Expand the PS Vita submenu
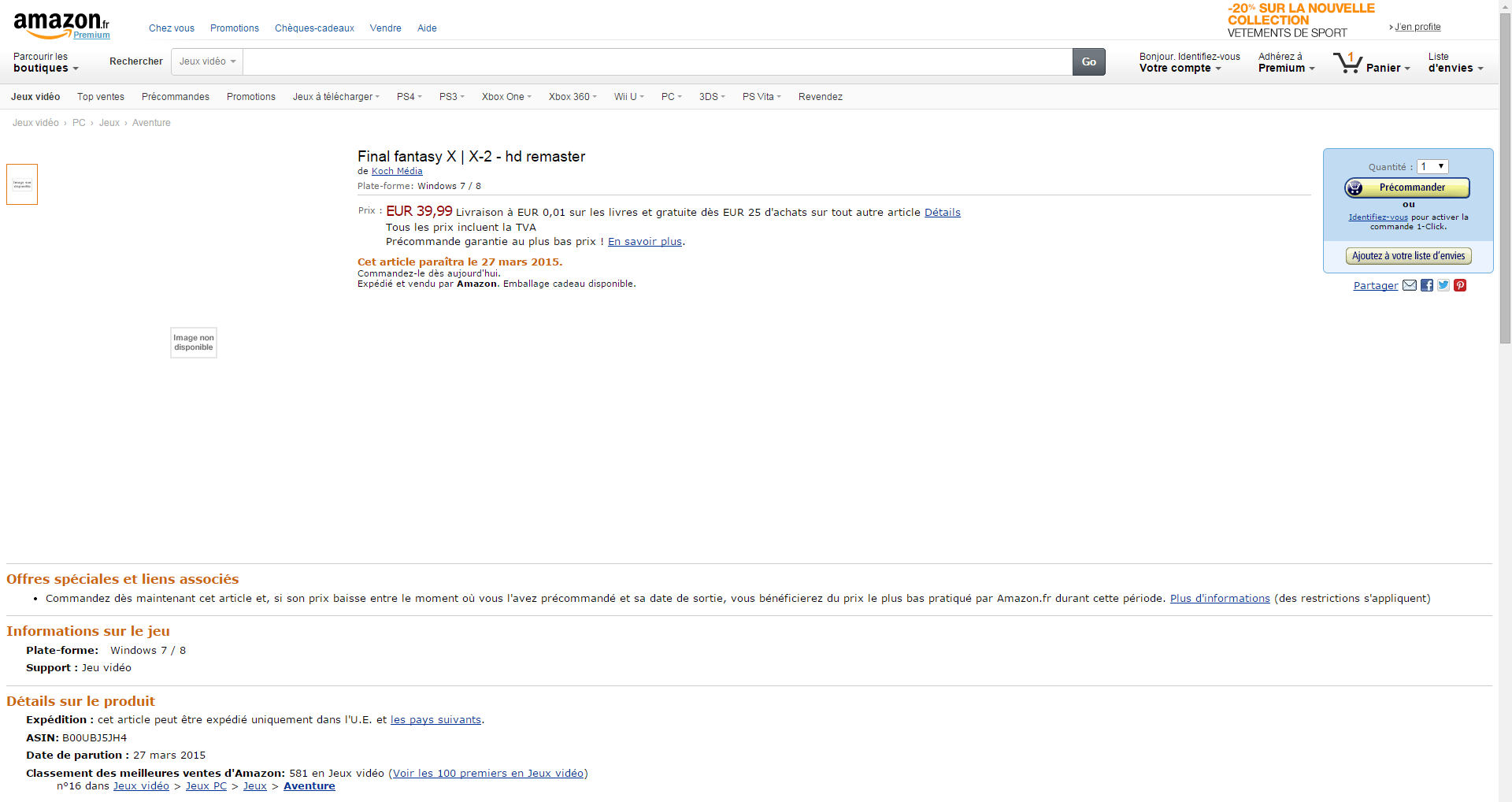1512x802 pixels. 762,97
